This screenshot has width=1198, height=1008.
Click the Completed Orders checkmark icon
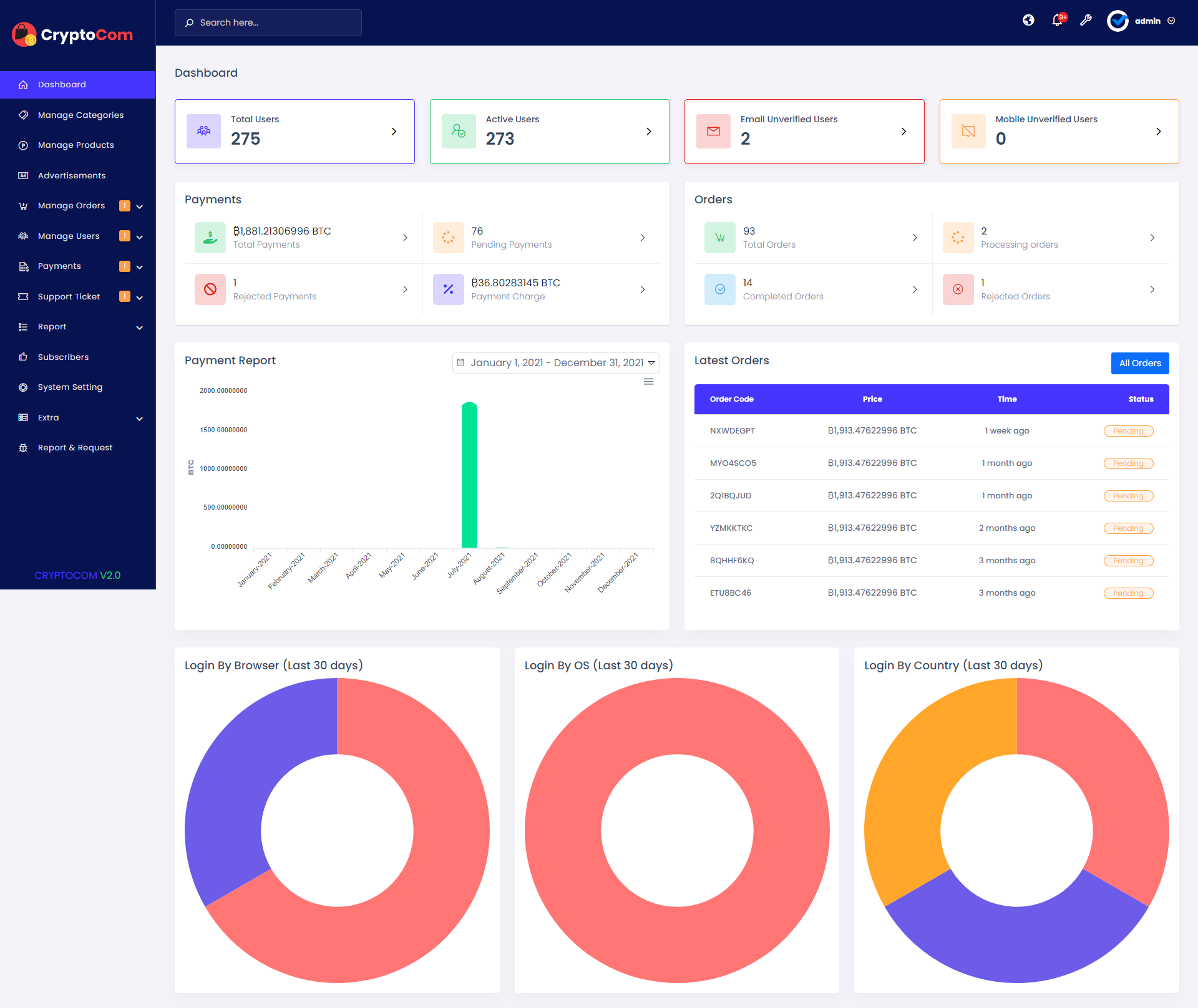[719, 289]
